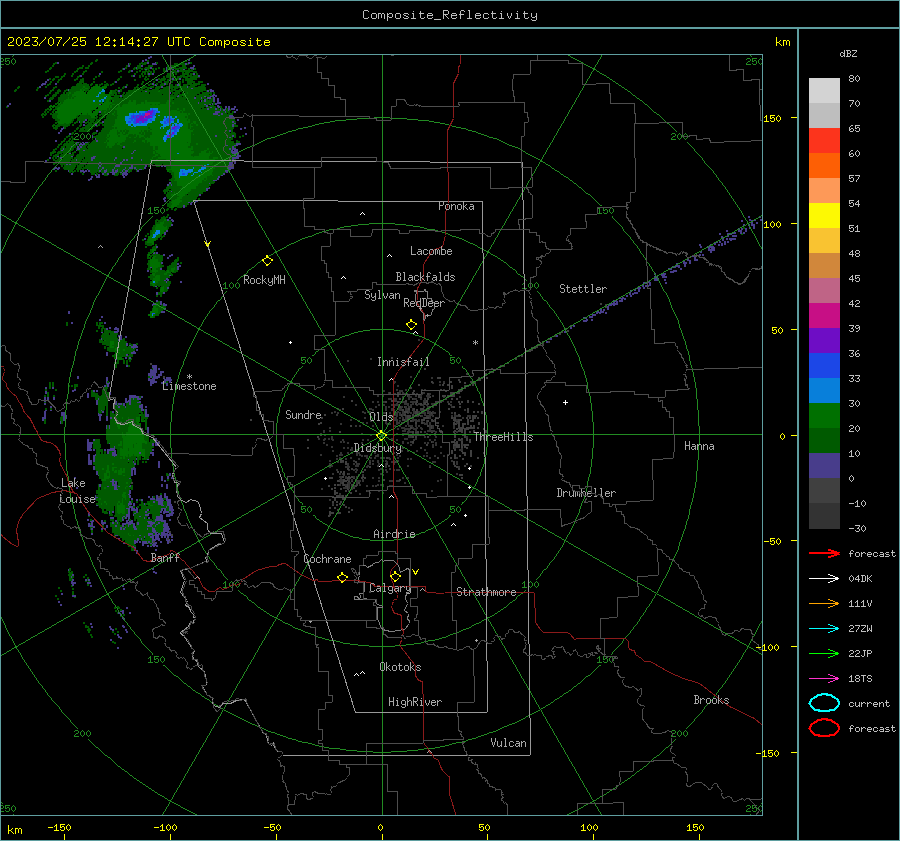This screenshot has height=841, width=900.
Task: Click the Vulcan city label
Action: [509, 743]
